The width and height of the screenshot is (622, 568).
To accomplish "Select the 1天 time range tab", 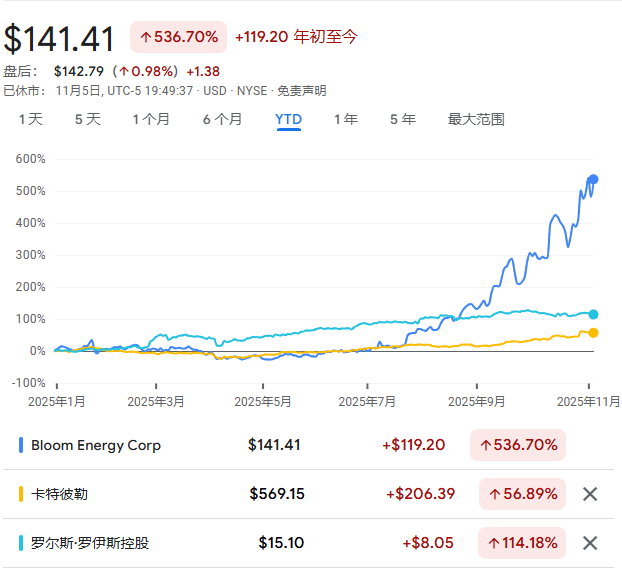I will click(31, 120).
